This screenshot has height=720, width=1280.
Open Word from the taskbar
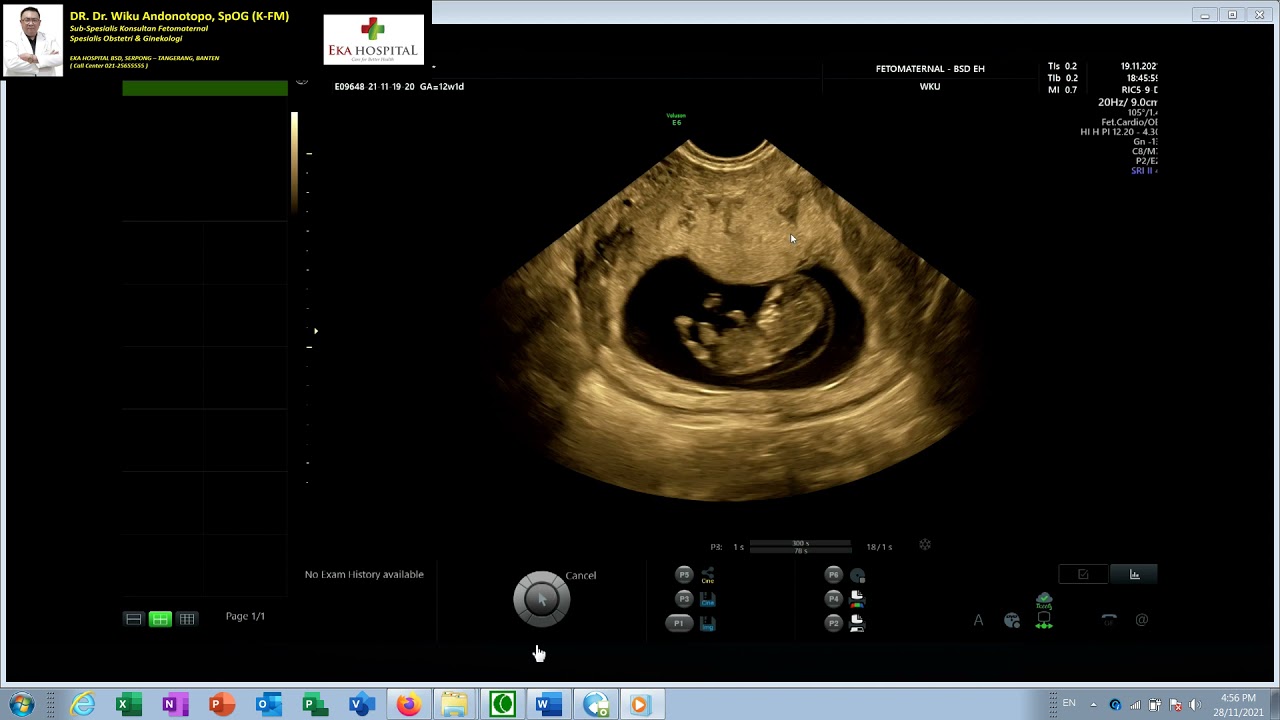[x=549, y=705]
